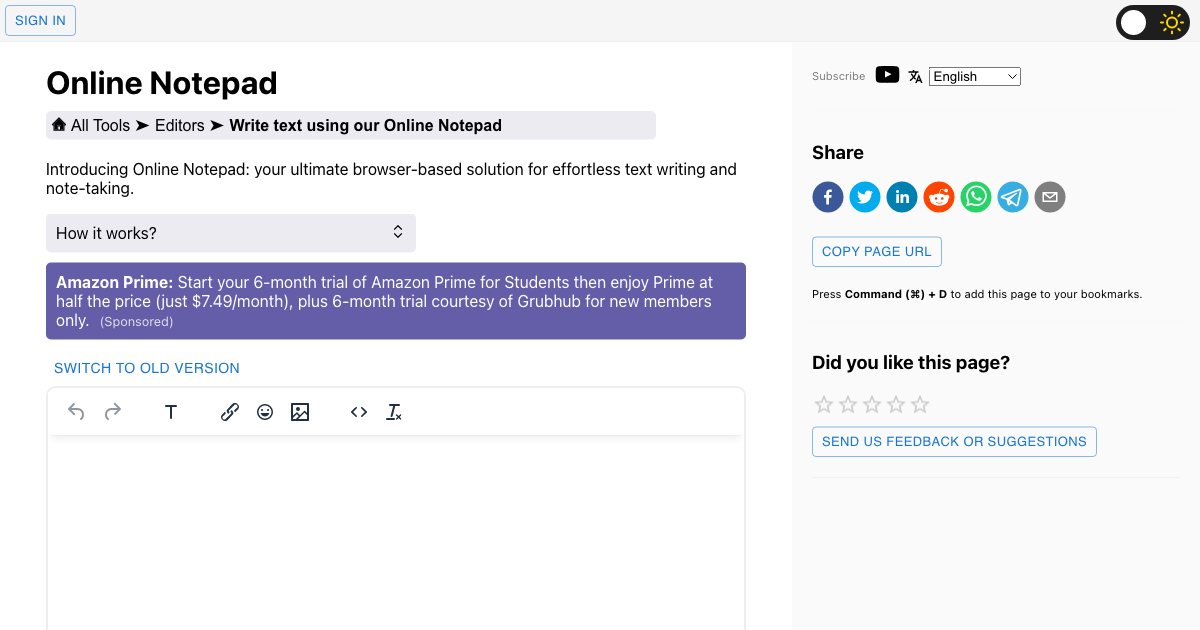Open the emoji picker smiley icon
Image resolution: width=1200 pixels, height=630 pixels.
coord(265,412)
